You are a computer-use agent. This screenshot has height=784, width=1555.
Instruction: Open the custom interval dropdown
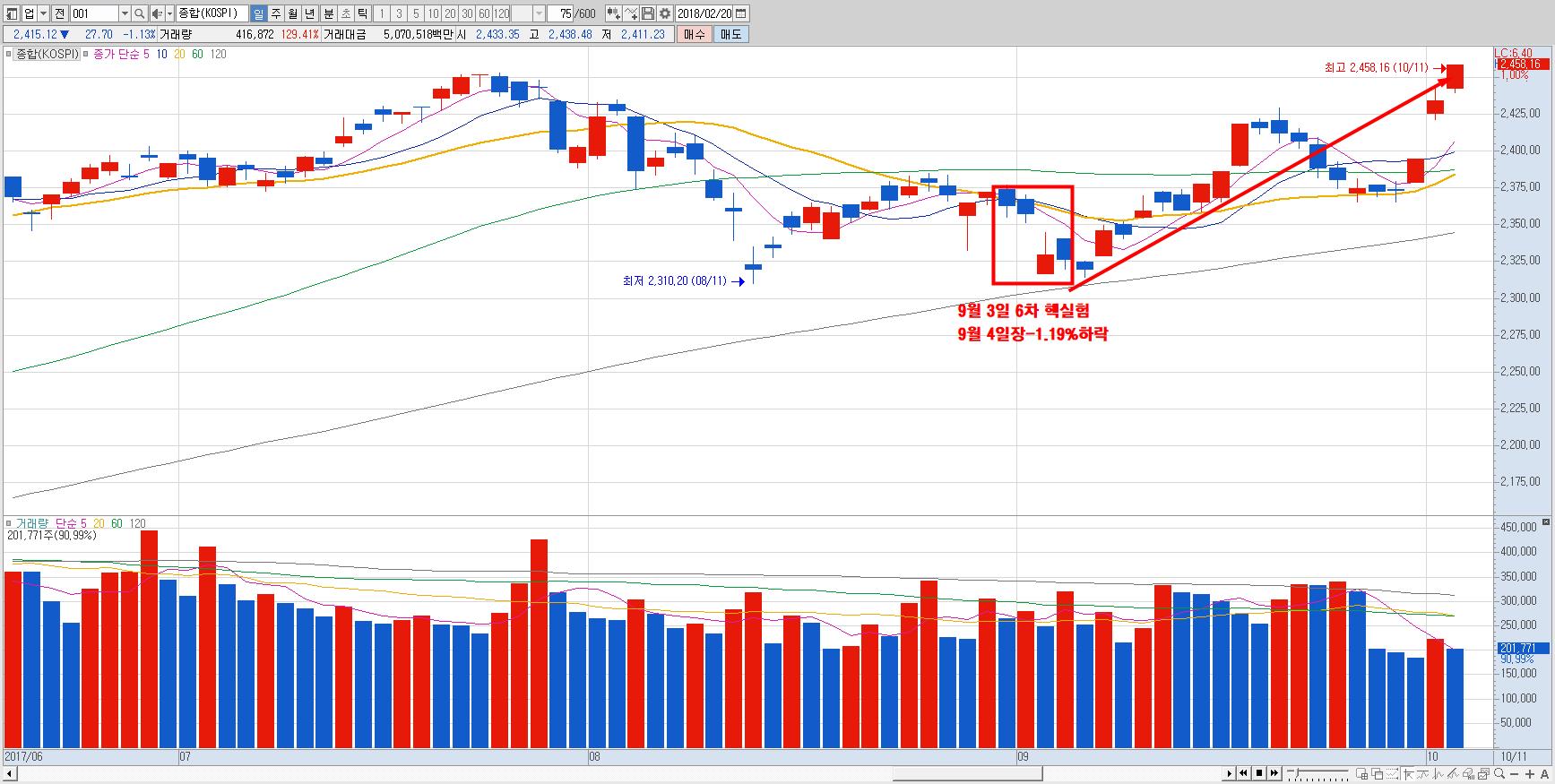coord(539,13)
